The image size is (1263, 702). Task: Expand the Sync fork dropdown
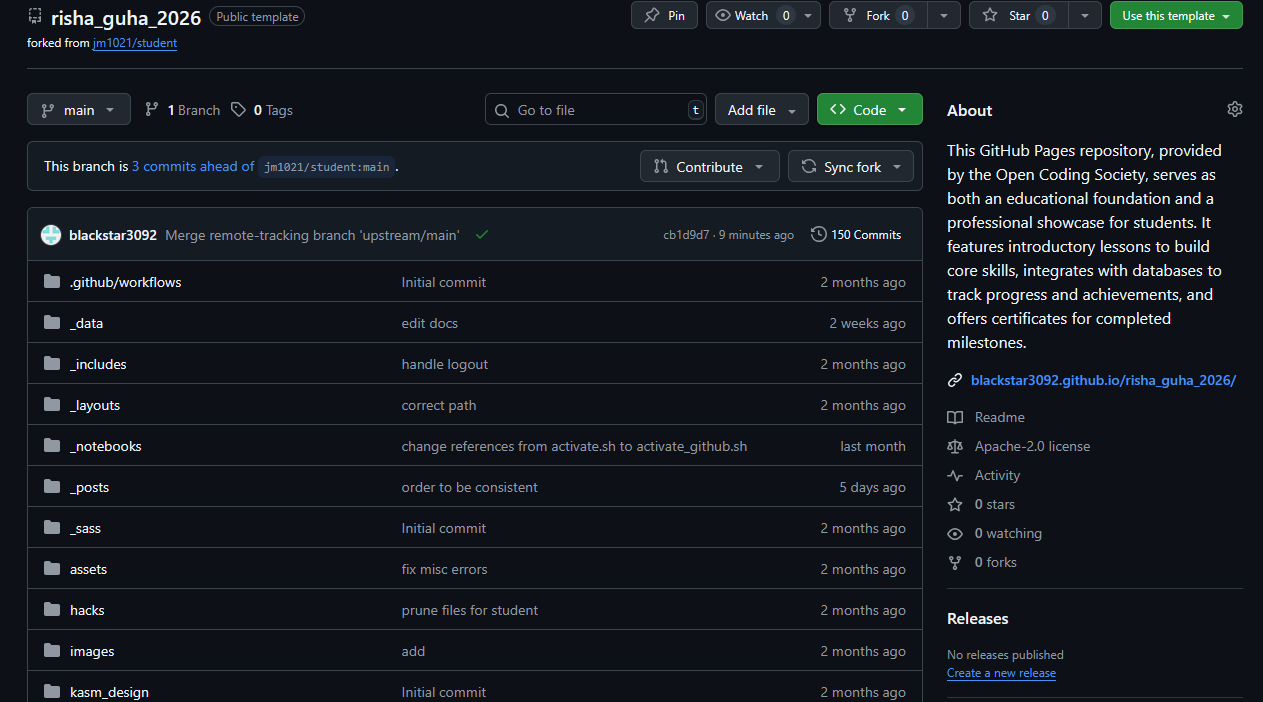coord(851,167)
